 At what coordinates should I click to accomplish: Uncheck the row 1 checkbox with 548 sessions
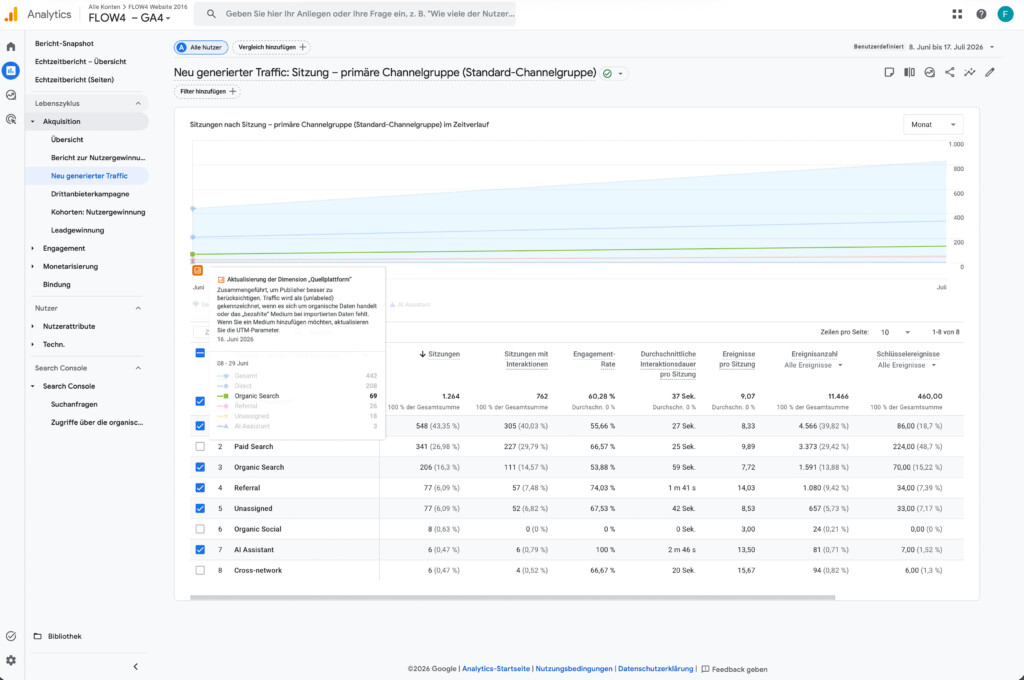pos(200,426)
